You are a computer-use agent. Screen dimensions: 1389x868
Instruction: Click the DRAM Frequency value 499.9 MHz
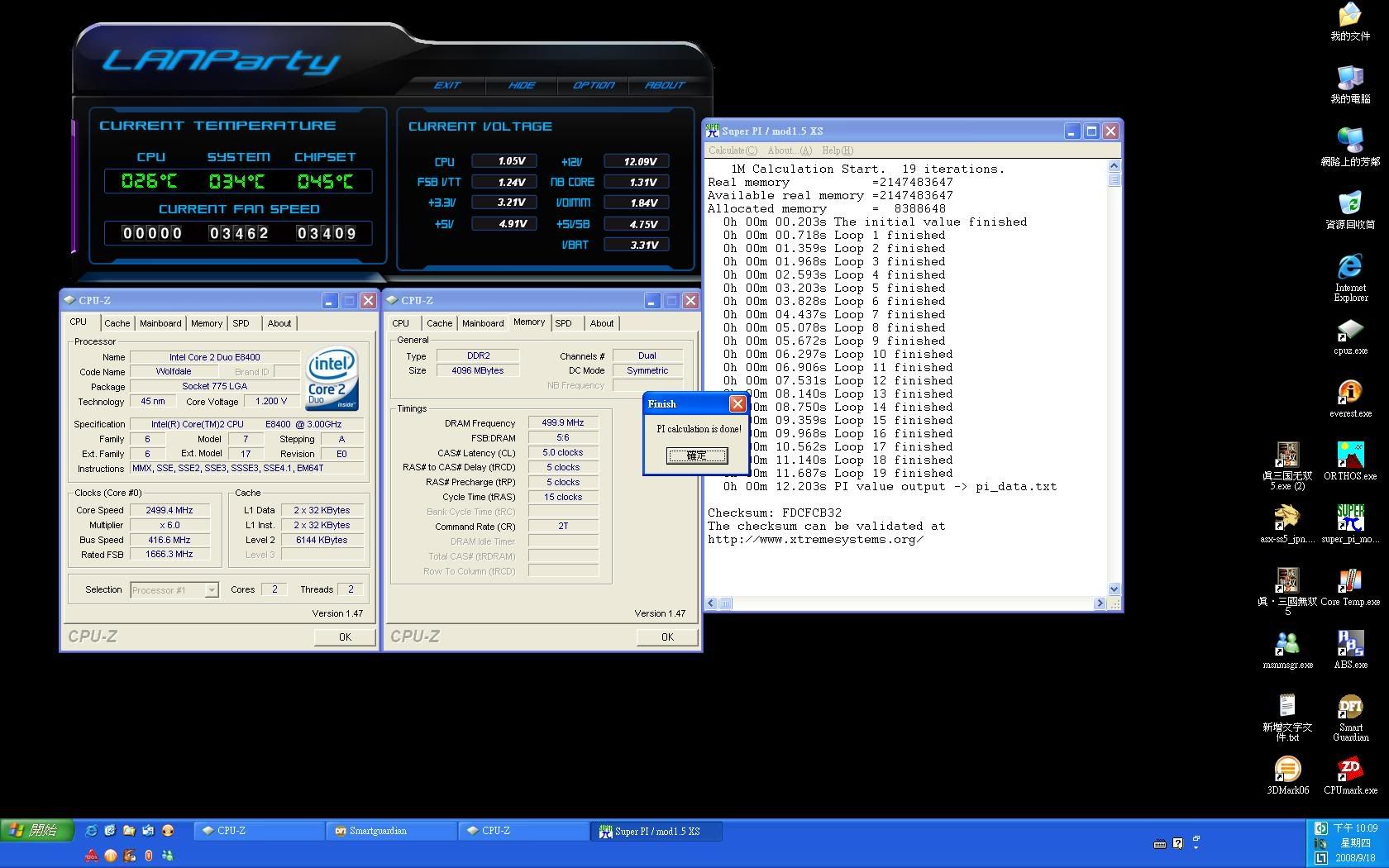[563, 422]
